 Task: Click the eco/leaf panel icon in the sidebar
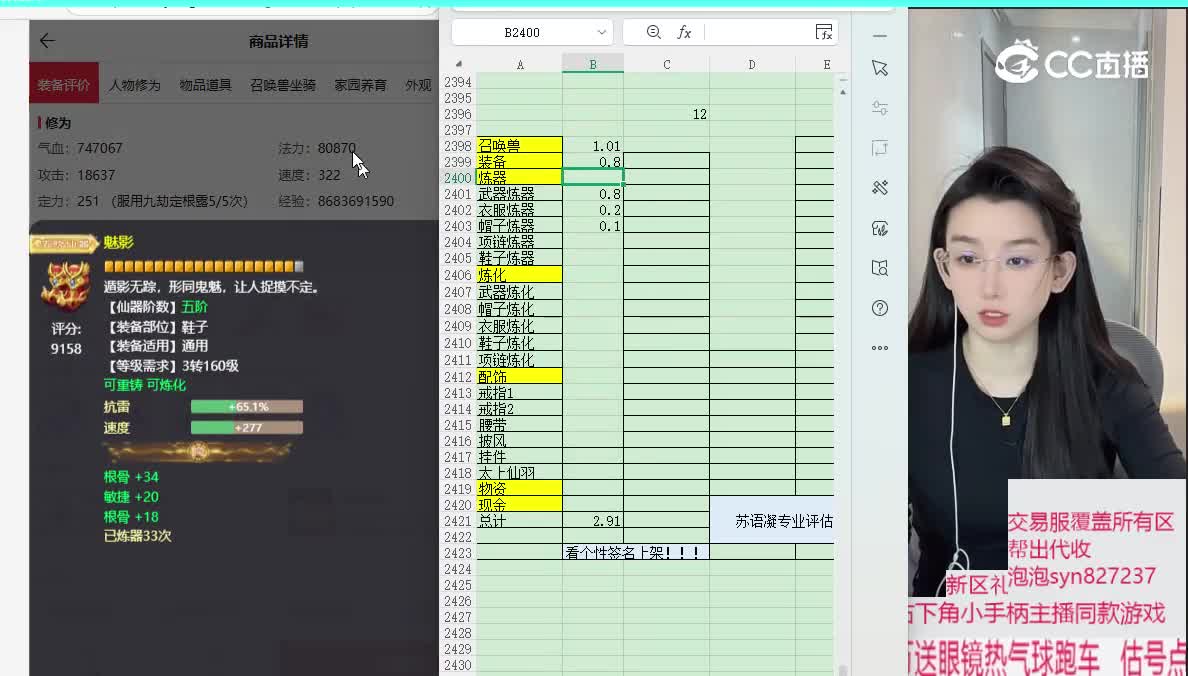pos(879,227)
